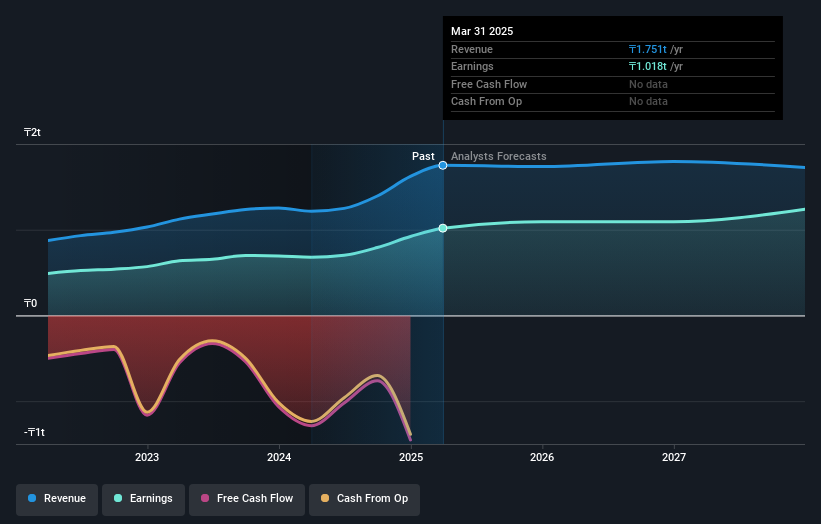Select the Earnings data point marker on chart
821x524 pixels.
coord(443,228)
